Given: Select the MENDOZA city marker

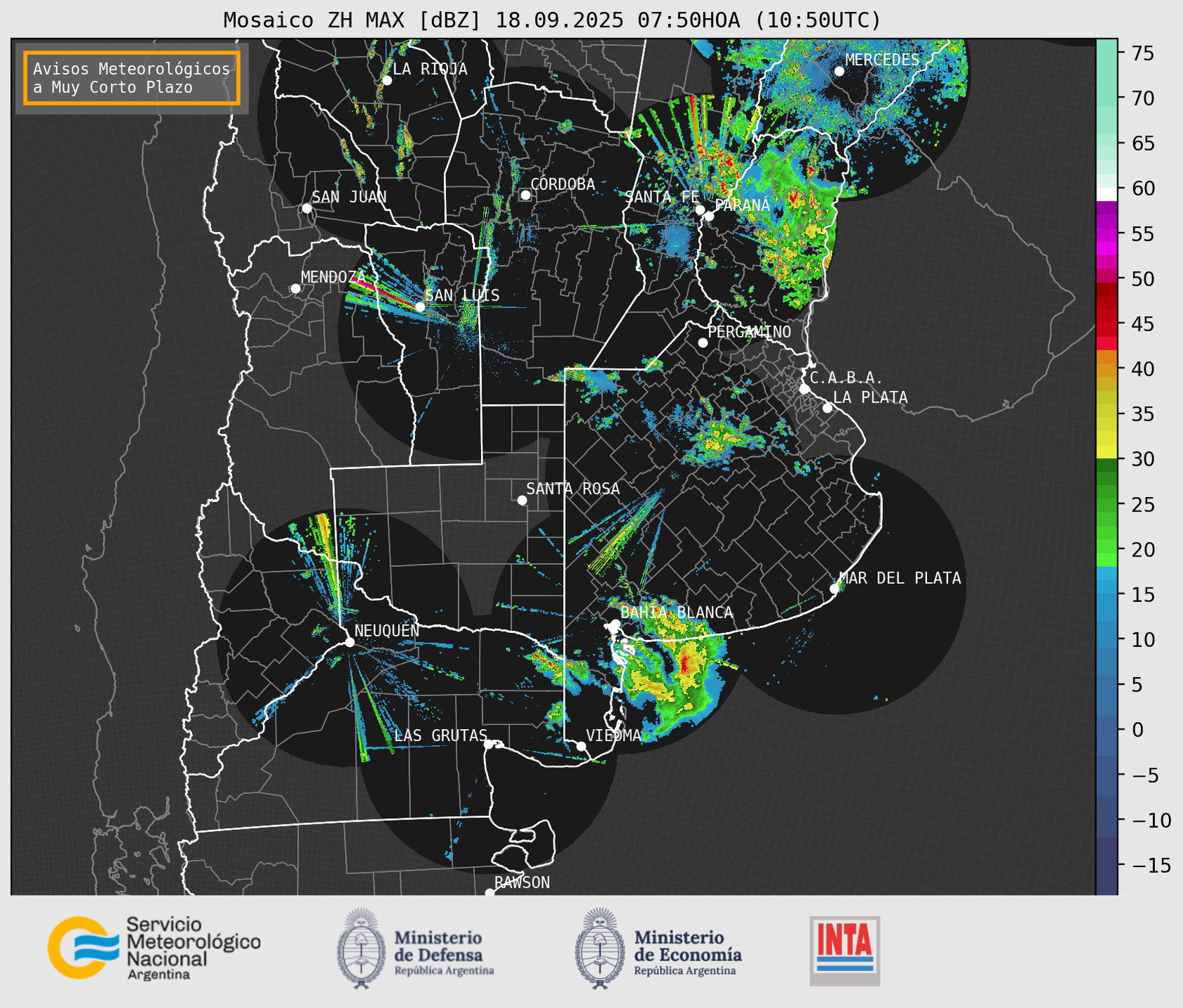Looking at the screenshot, I should (x=295, y=289).
